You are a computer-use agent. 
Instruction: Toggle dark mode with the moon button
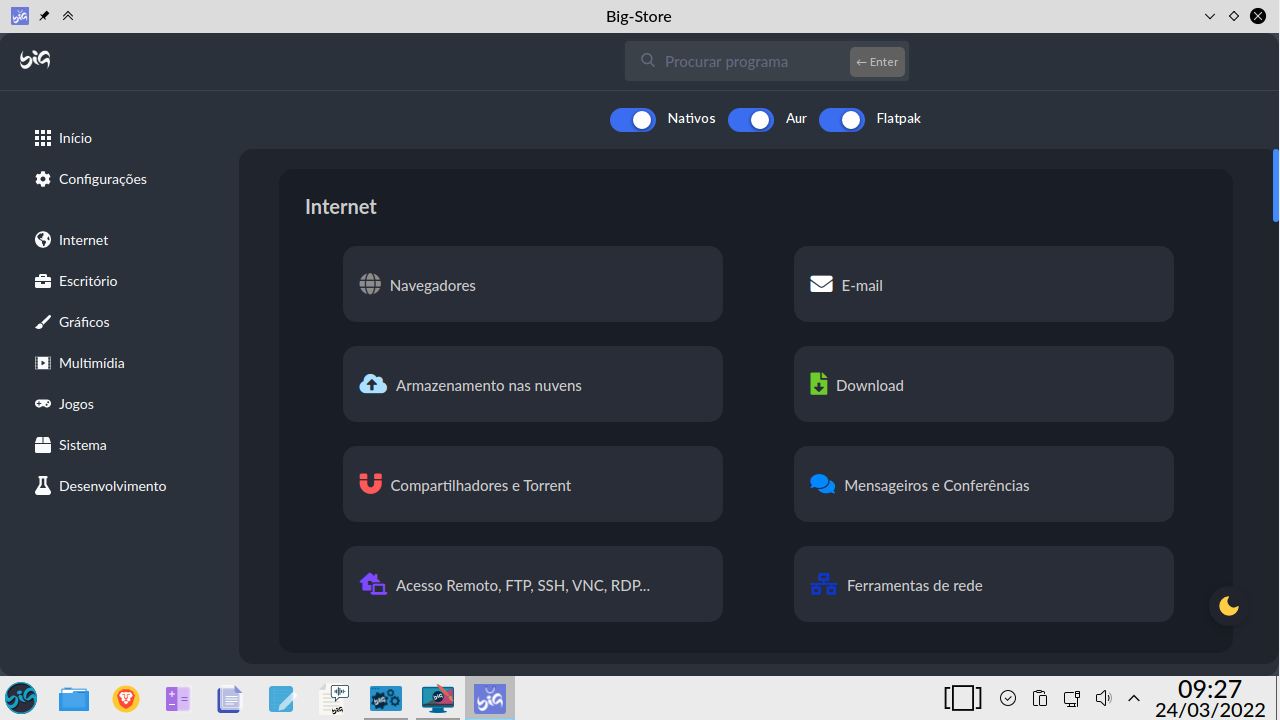click(1228, 605)
